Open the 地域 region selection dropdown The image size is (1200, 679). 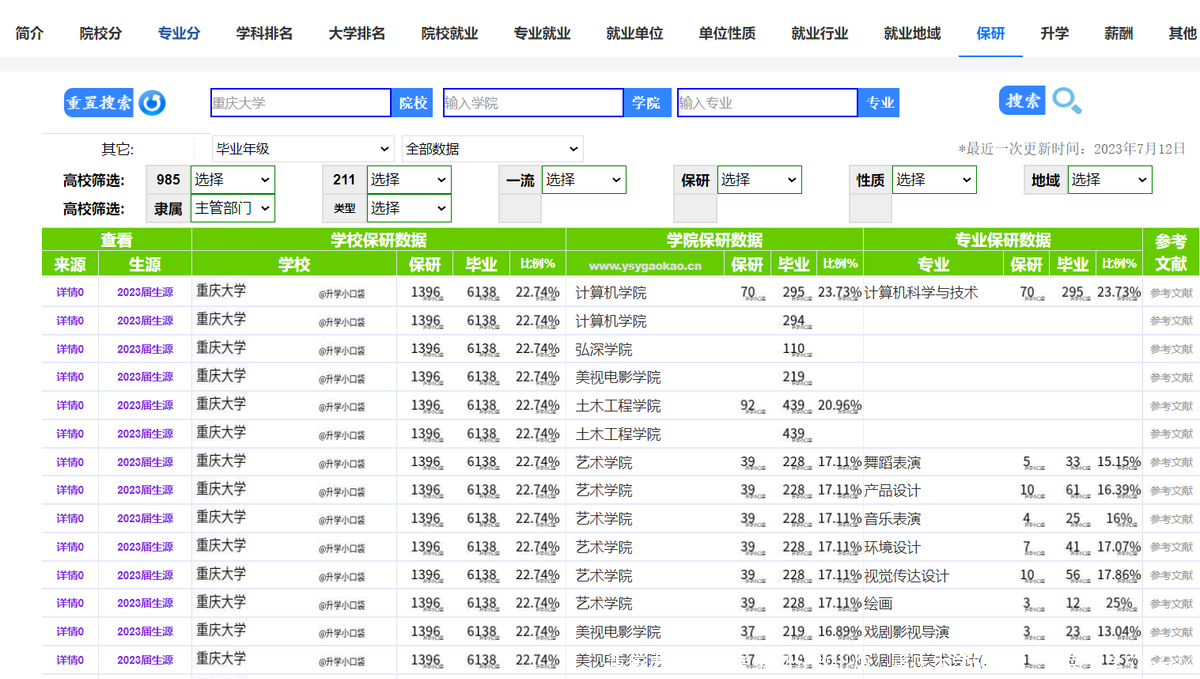[x=1109, y=180]
